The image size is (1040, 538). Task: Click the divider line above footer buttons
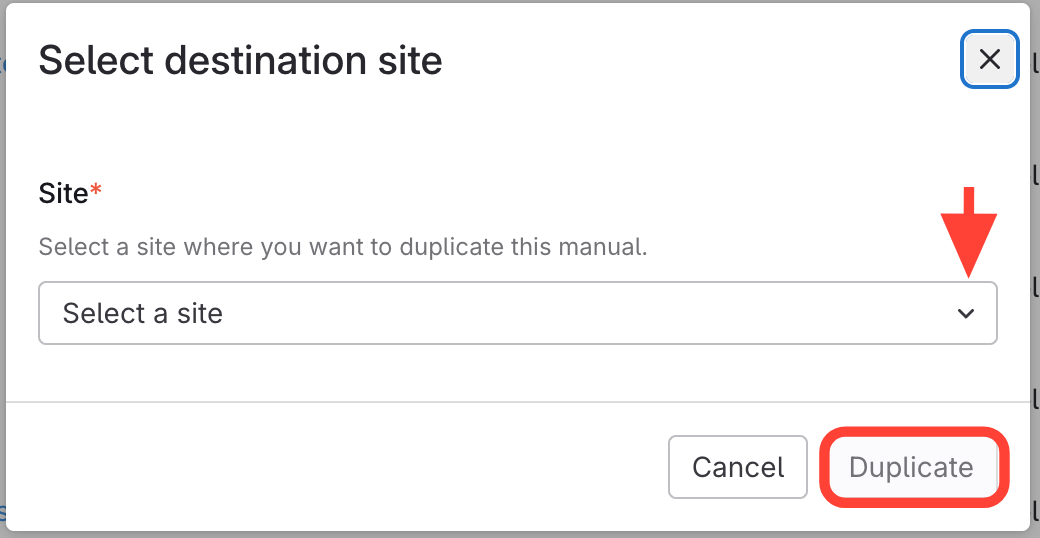pos(517,402)
